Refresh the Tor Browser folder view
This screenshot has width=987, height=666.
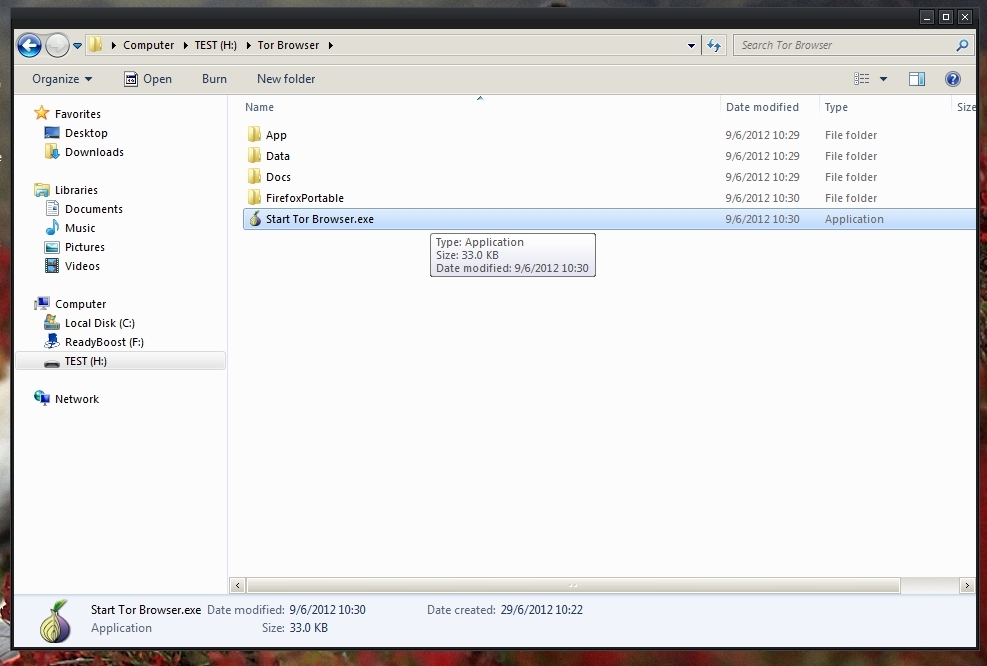[714, 45]
